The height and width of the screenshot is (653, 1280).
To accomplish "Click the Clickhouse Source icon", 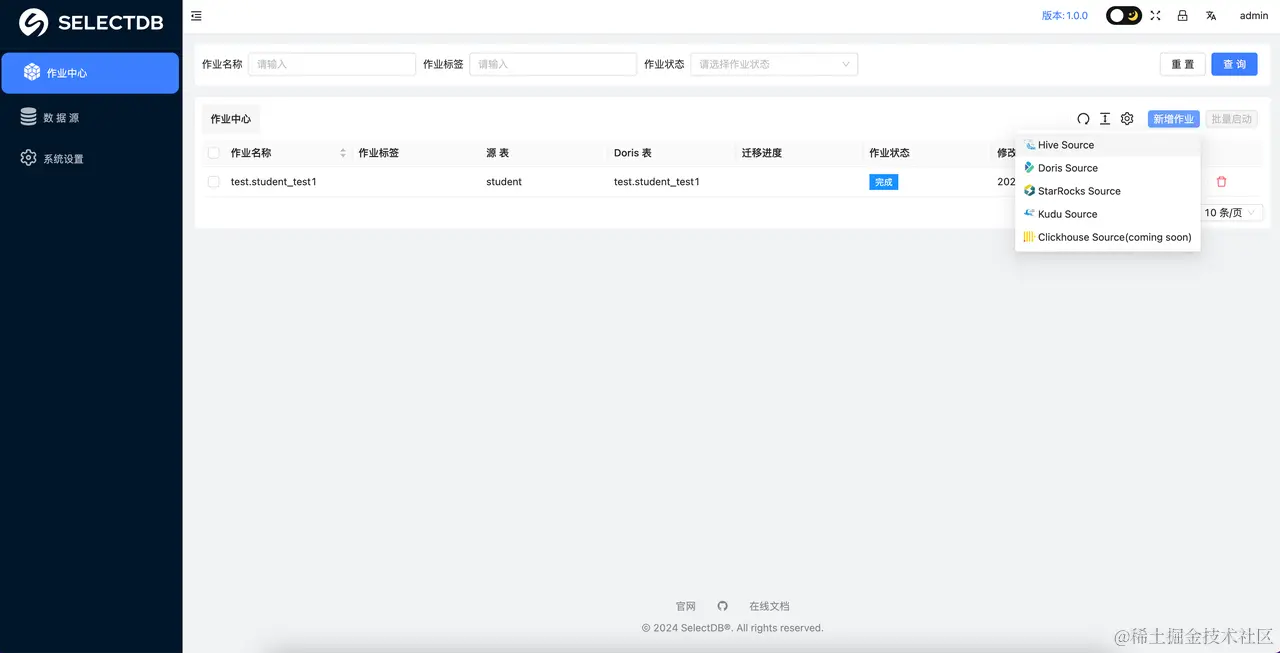I will click(x=1030, y=237).
